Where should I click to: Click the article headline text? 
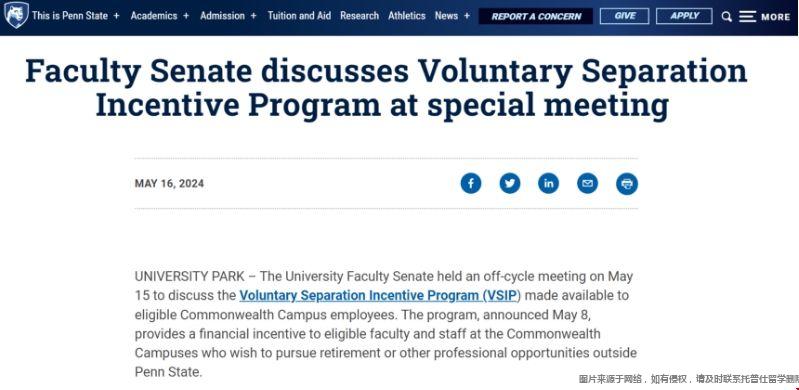point(386,88)
